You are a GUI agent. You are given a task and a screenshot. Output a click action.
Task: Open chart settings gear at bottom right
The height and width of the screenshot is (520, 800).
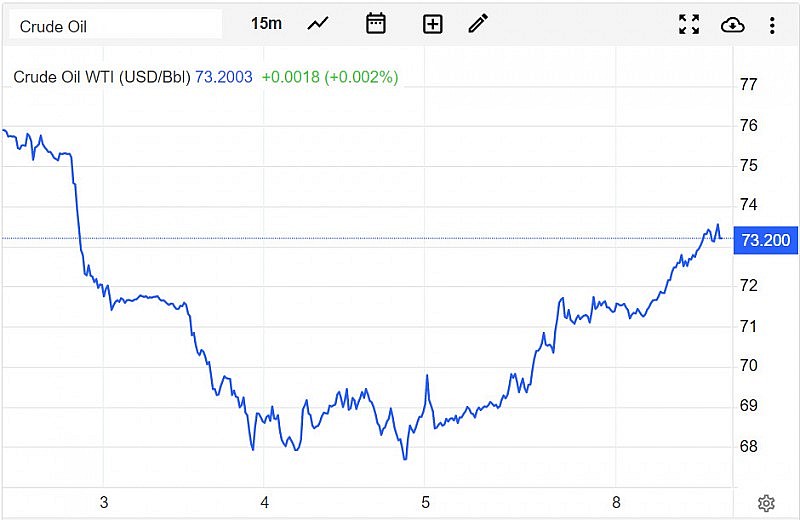766,503
